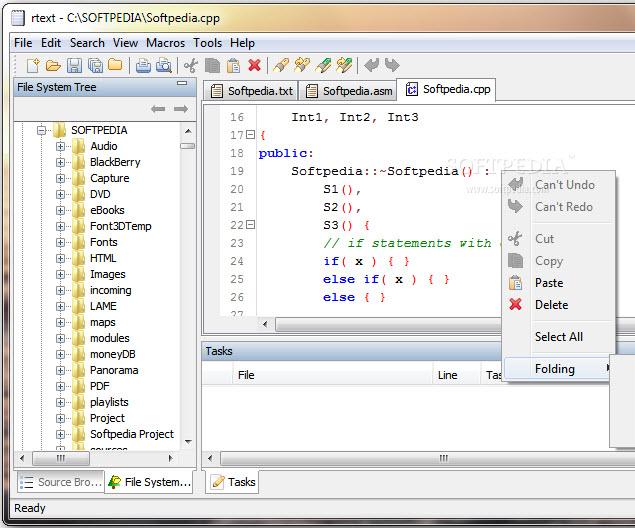
Task: Switch to the Source Browser panel tab
Action: (60, 482)
